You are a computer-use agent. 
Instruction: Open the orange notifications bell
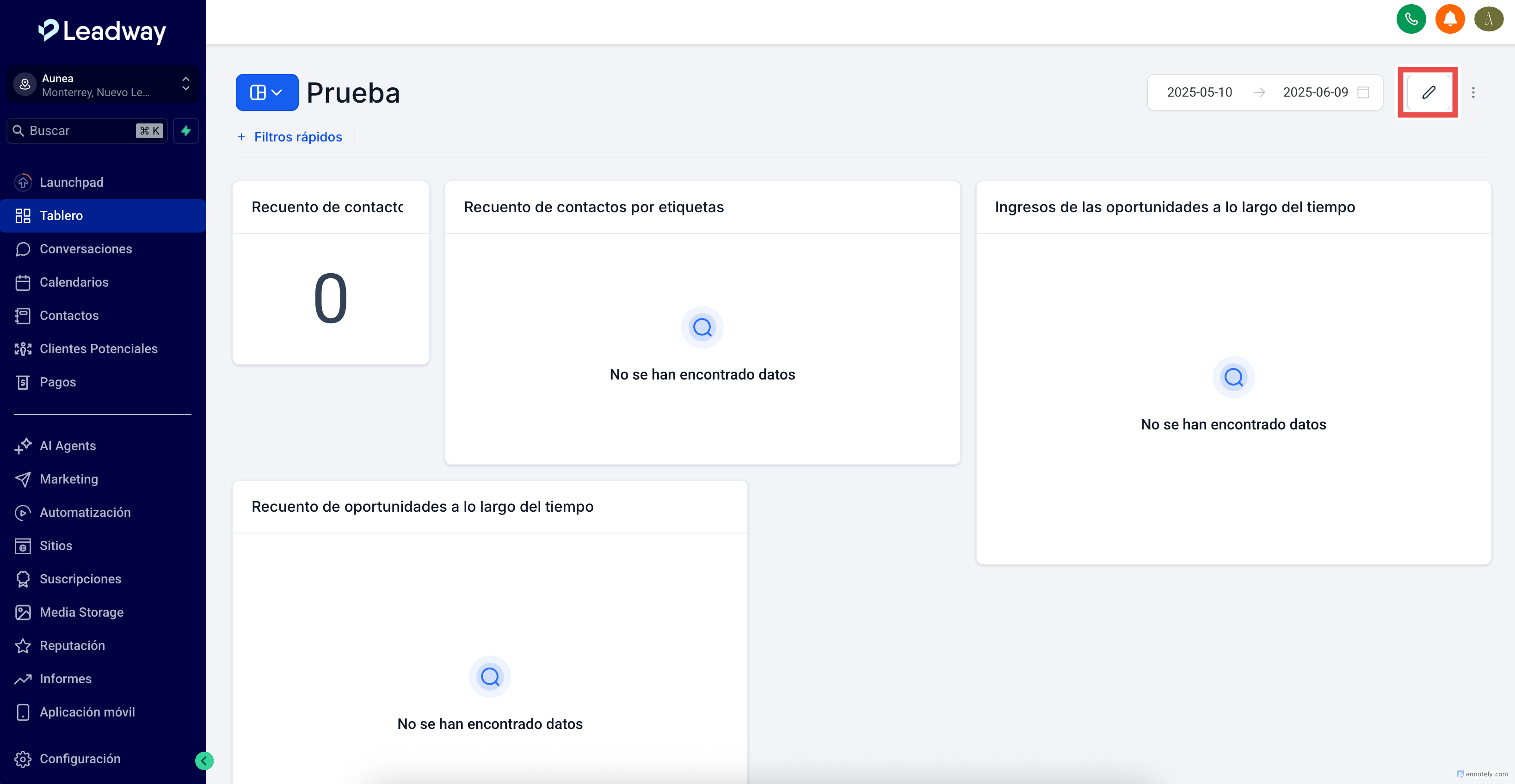point(1449,19)
